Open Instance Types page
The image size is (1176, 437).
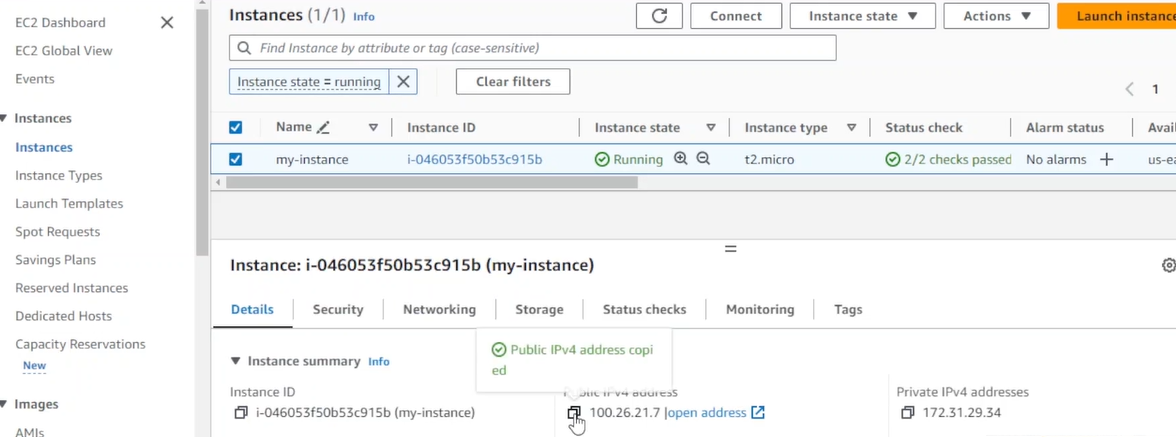58,175
